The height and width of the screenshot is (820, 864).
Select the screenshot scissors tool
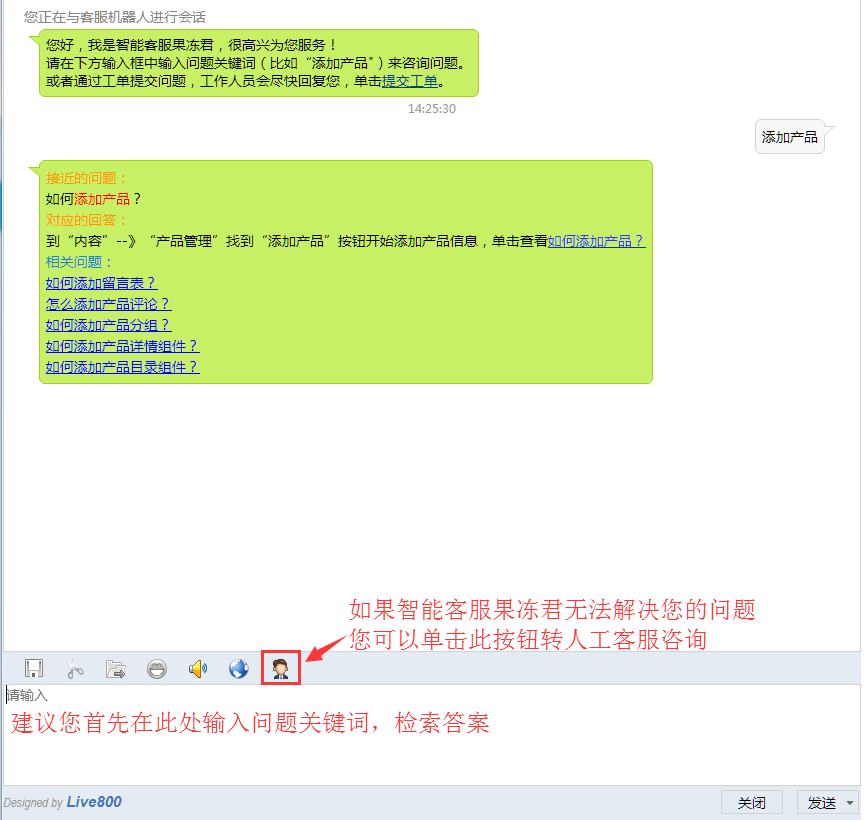click(75, 669)
